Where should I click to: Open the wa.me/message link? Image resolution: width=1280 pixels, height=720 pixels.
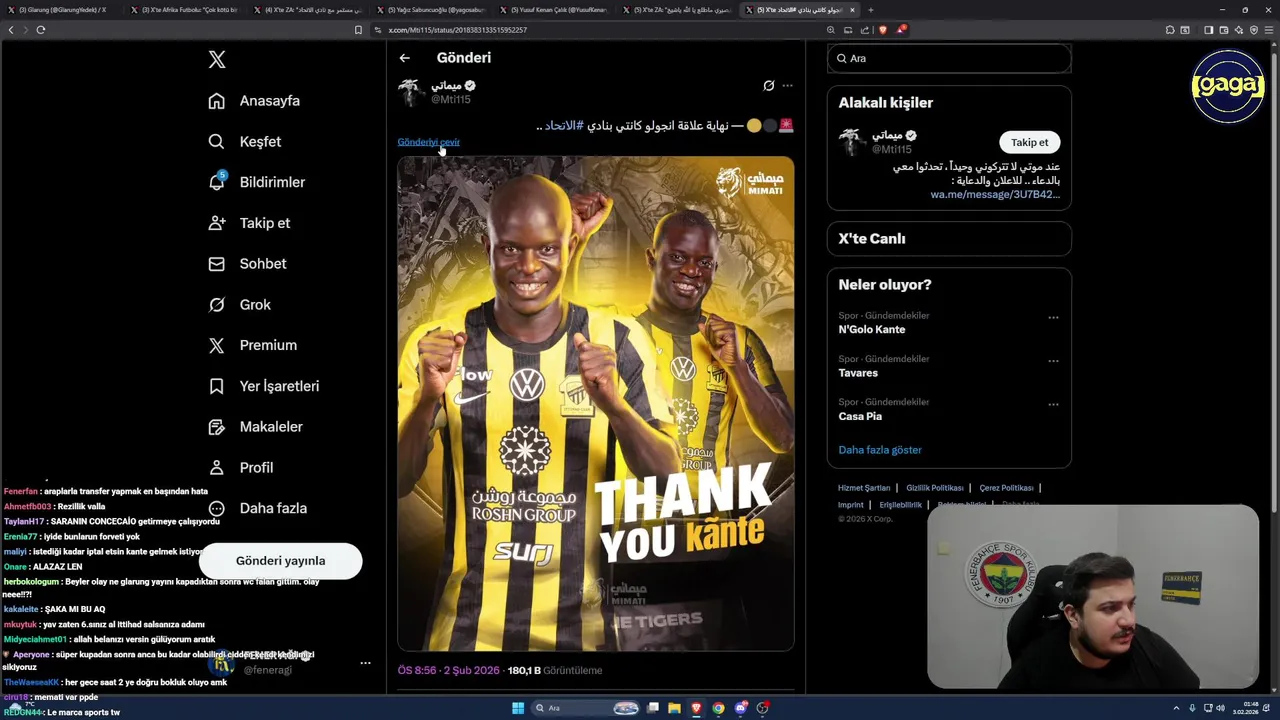995,194
